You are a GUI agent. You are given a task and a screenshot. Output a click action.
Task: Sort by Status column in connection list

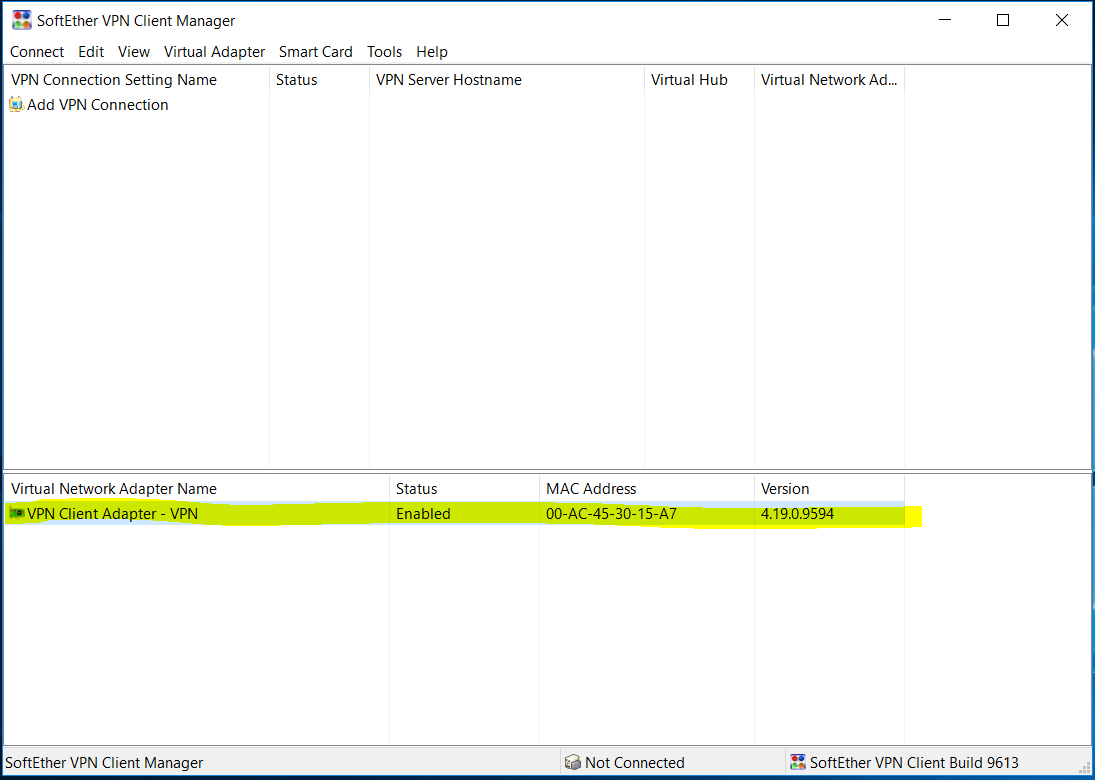(x=319, y=80)
